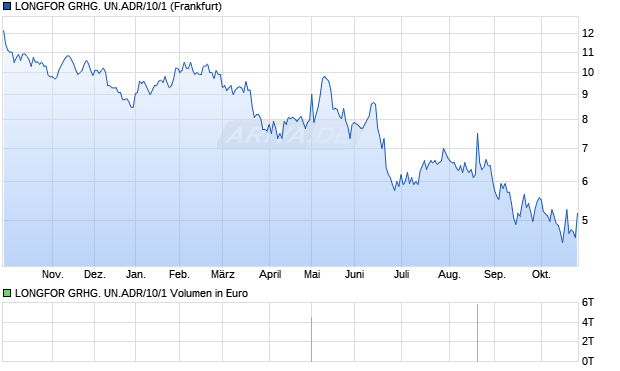
Task: Click the Feb. axis label
Action: pyautogui.click(x=180, y=274)
